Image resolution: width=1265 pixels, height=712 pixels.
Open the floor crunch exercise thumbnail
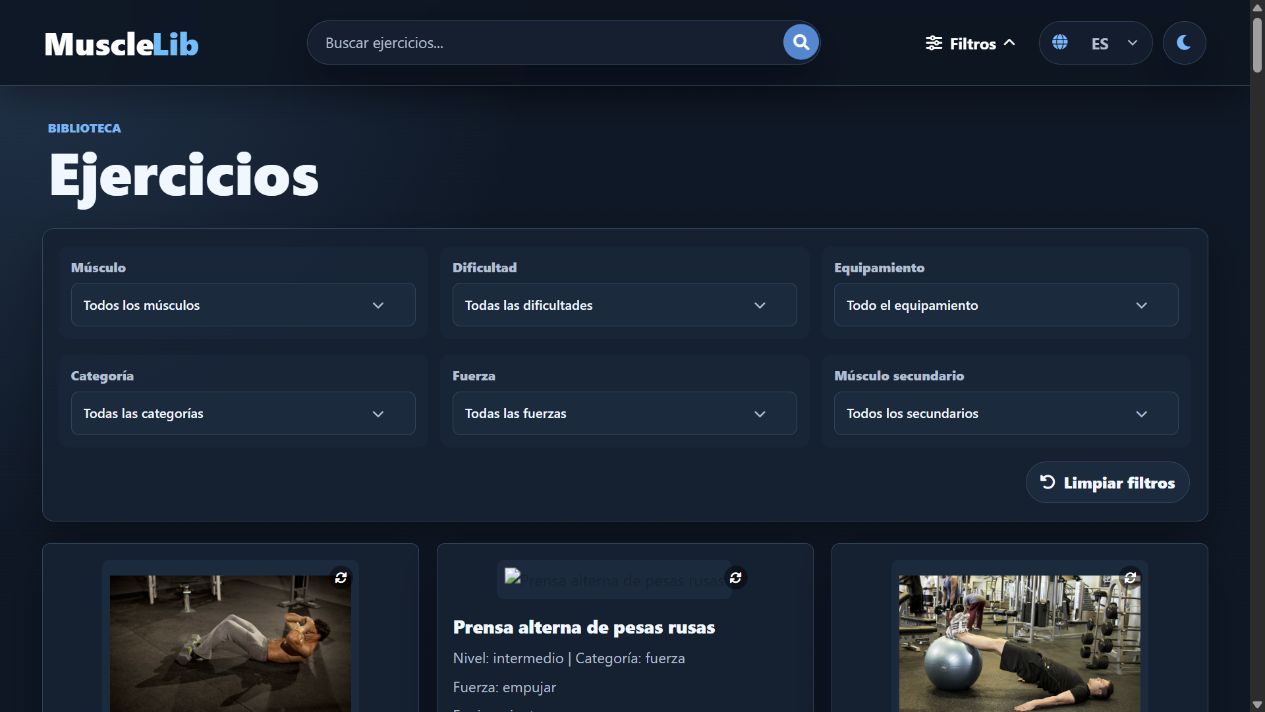(x=230, y=643)
